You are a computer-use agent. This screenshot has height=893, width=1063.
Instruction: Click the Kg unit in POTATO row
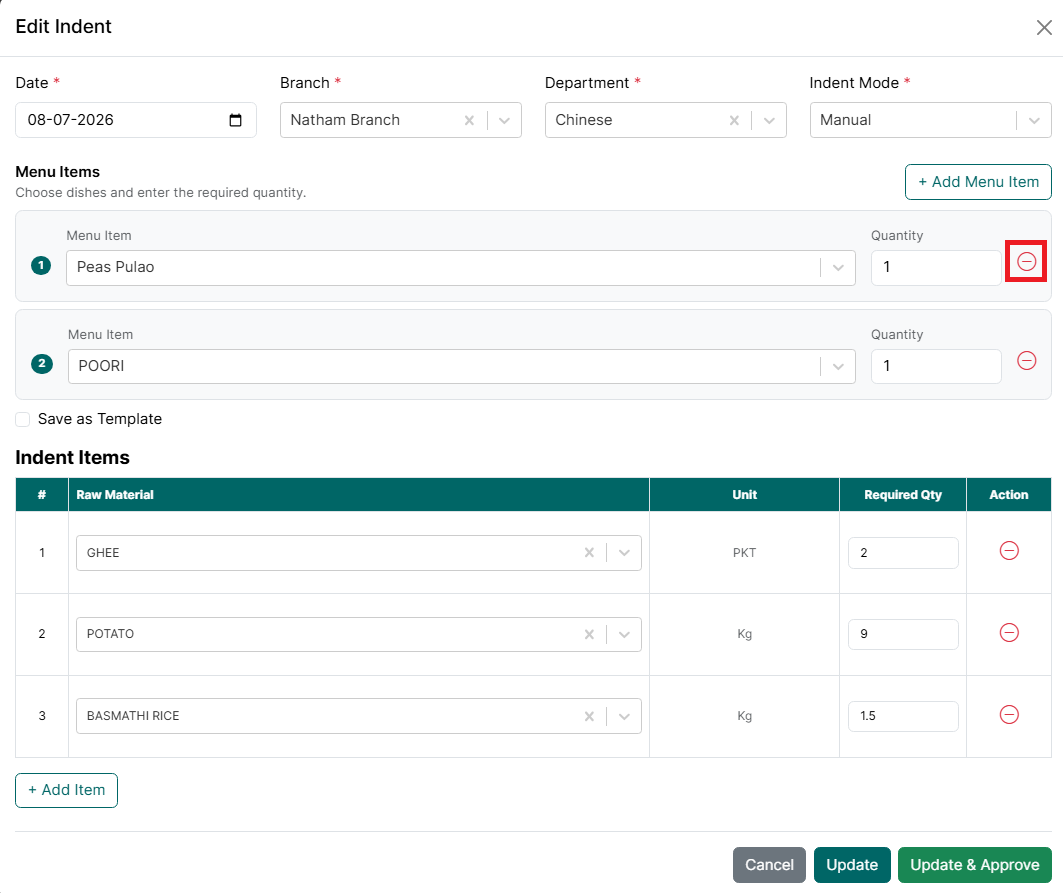[x=744, y=634]
